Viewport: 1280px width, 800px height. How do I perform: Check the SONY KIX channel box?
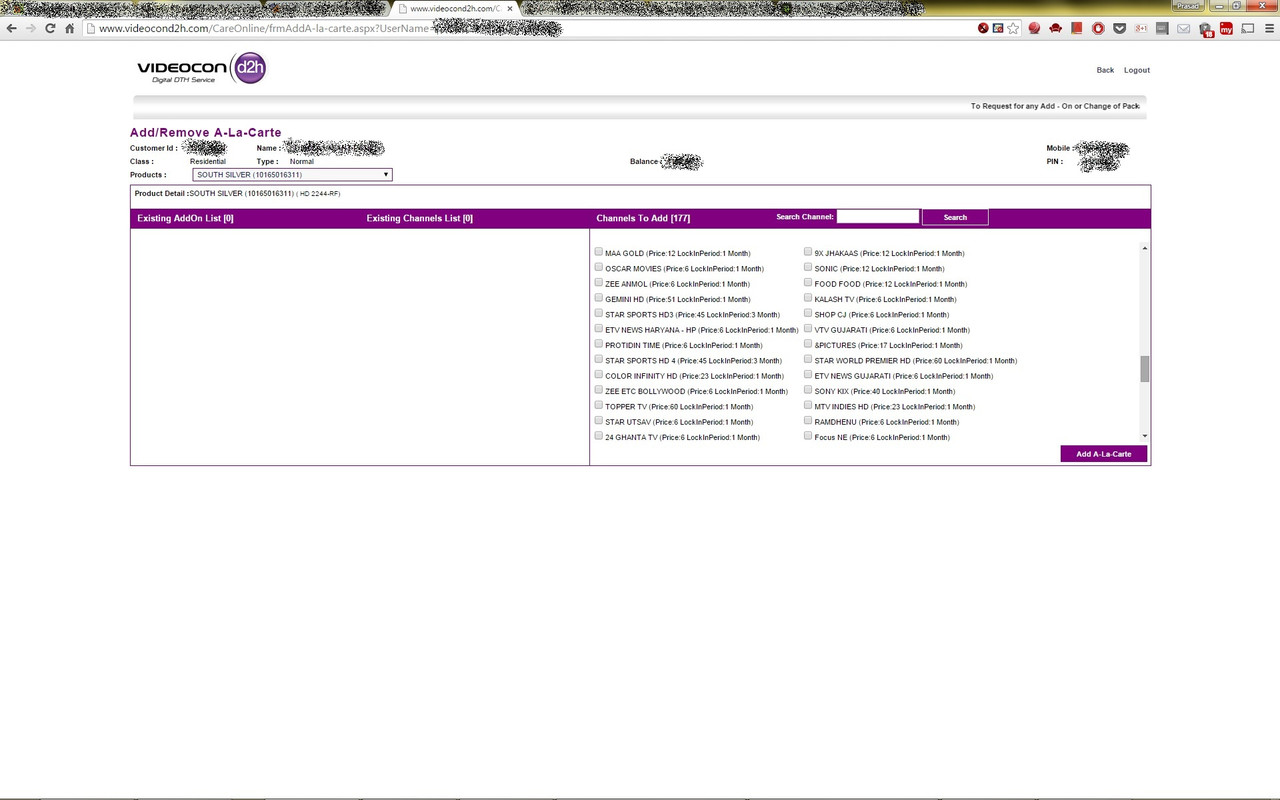[x=808, y=390]
